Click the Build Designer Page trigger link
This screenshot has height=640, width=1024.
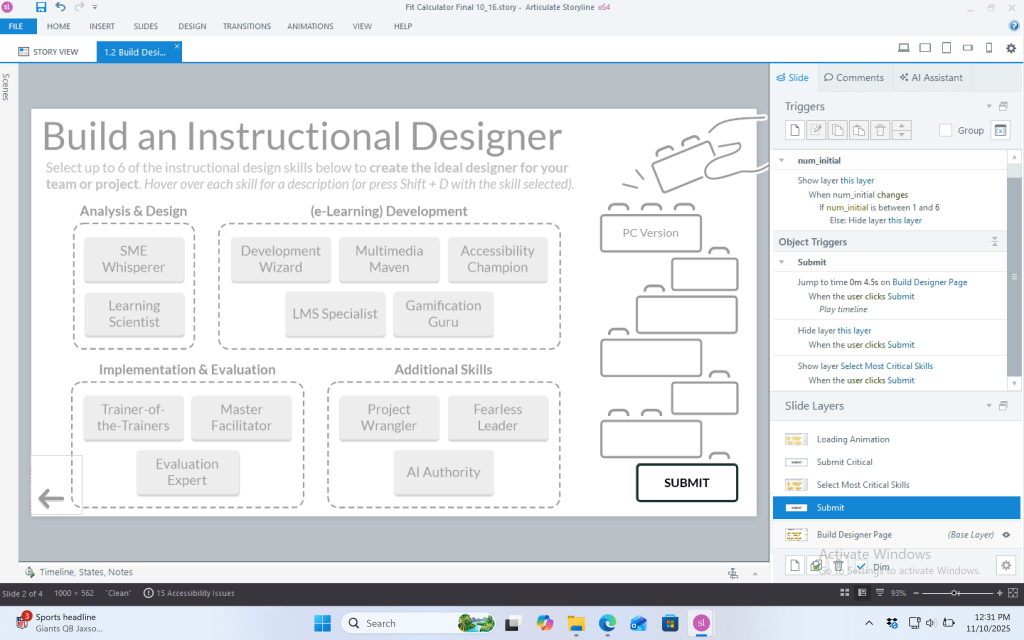pyautogui.click(x=930, y=282)
